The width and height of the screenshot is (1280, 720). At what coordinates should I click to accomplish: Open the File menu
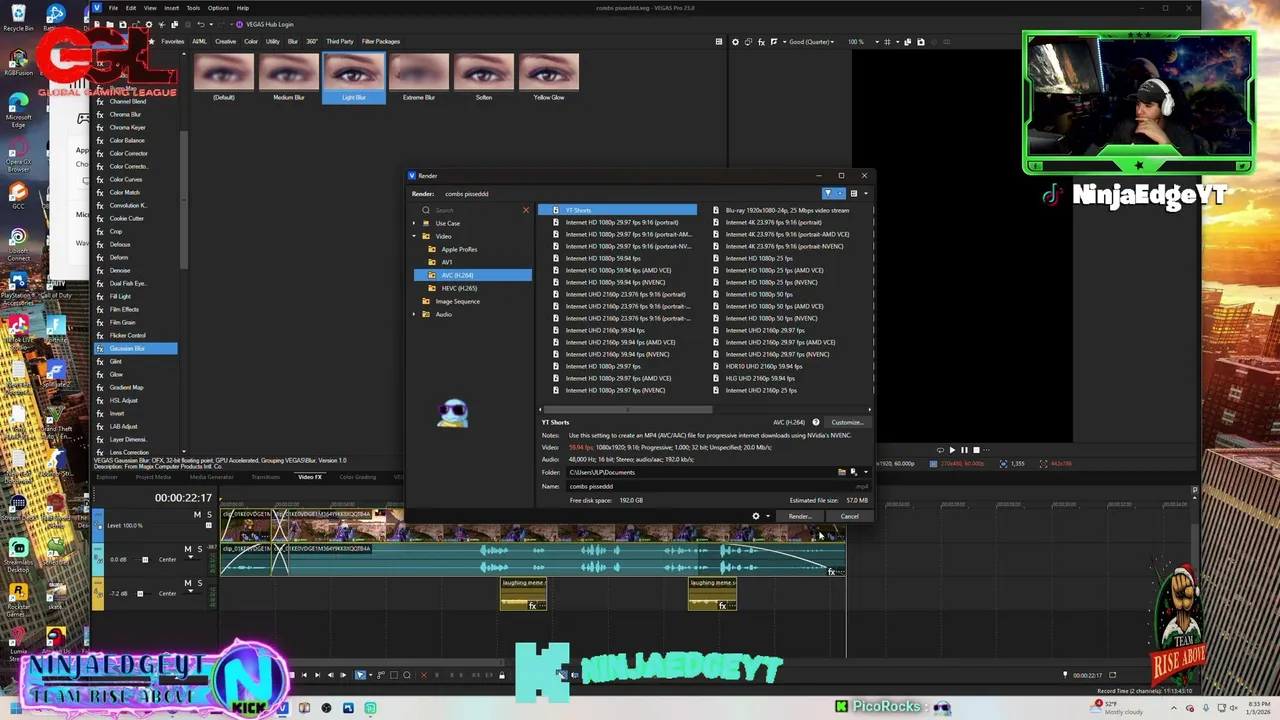(x=113, y=8)
